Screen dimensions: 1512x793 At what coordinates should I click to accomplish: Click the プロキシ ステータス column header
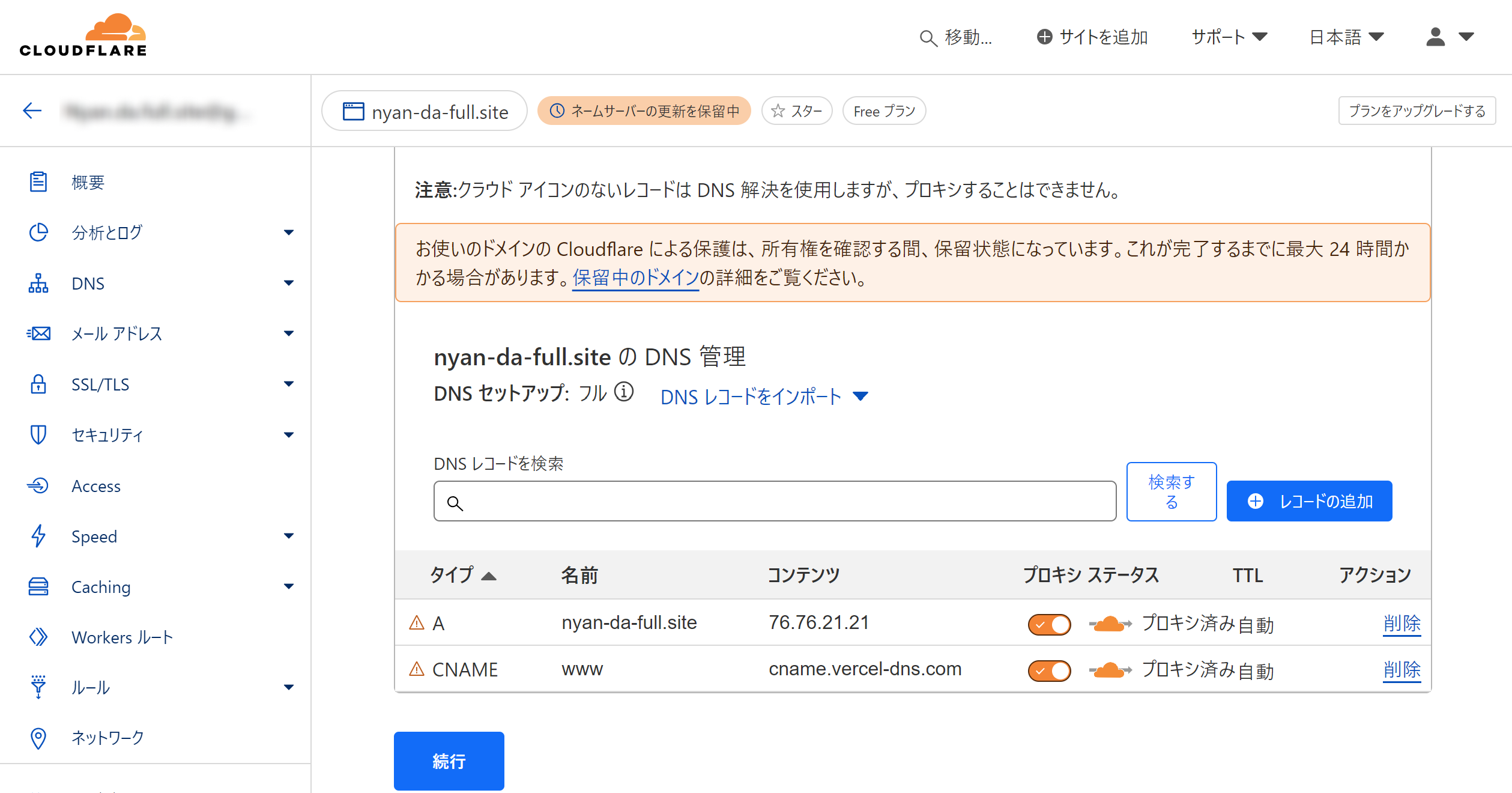point(1090,576)
